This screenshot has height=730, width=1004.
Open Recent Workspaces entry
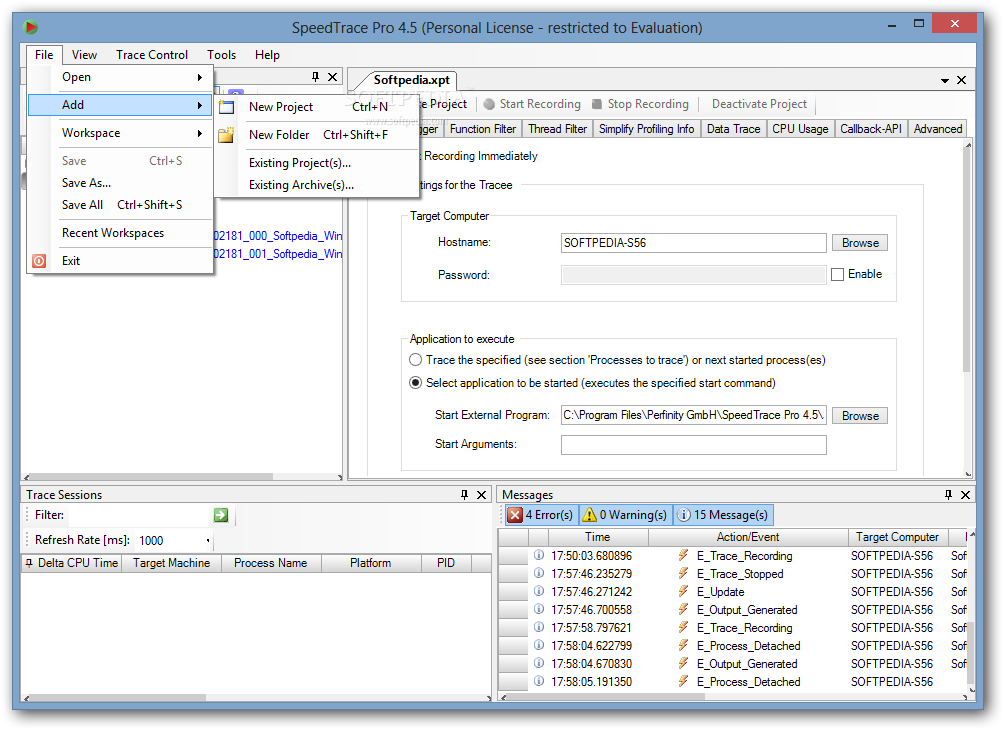[x=120, y=233]
